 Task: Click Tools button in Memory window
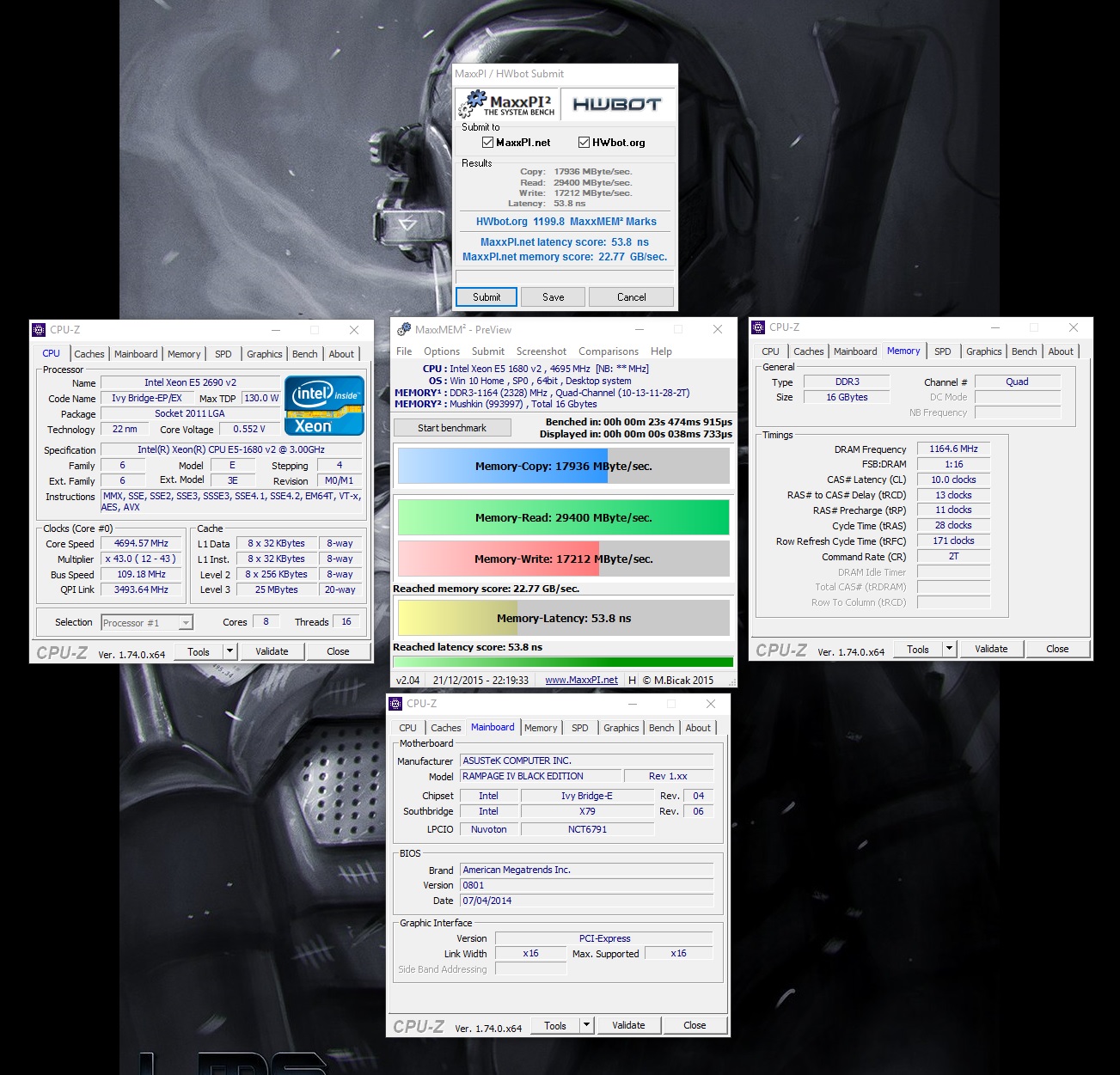918,649
